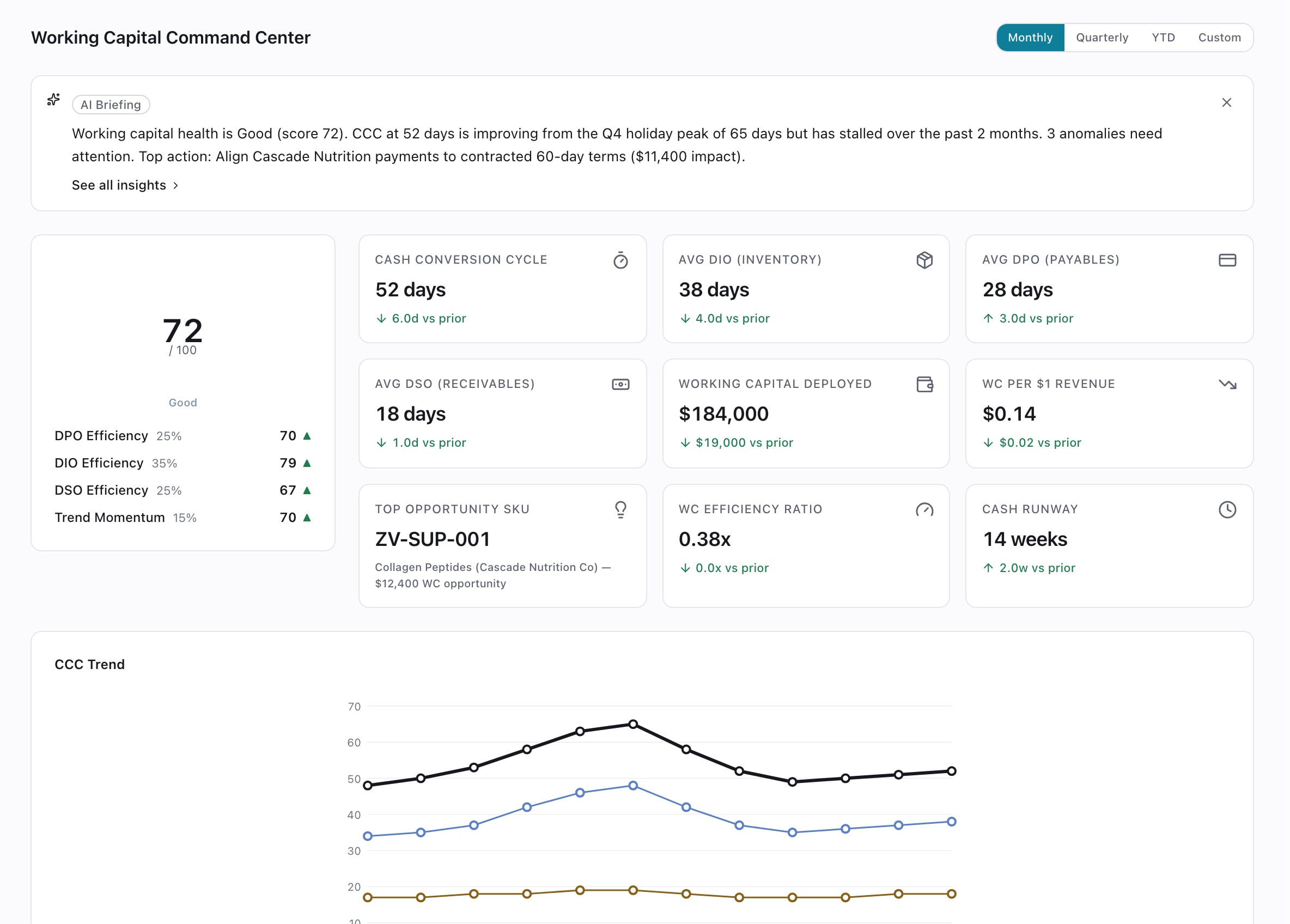Open the See all insights link

coord(125,185)
